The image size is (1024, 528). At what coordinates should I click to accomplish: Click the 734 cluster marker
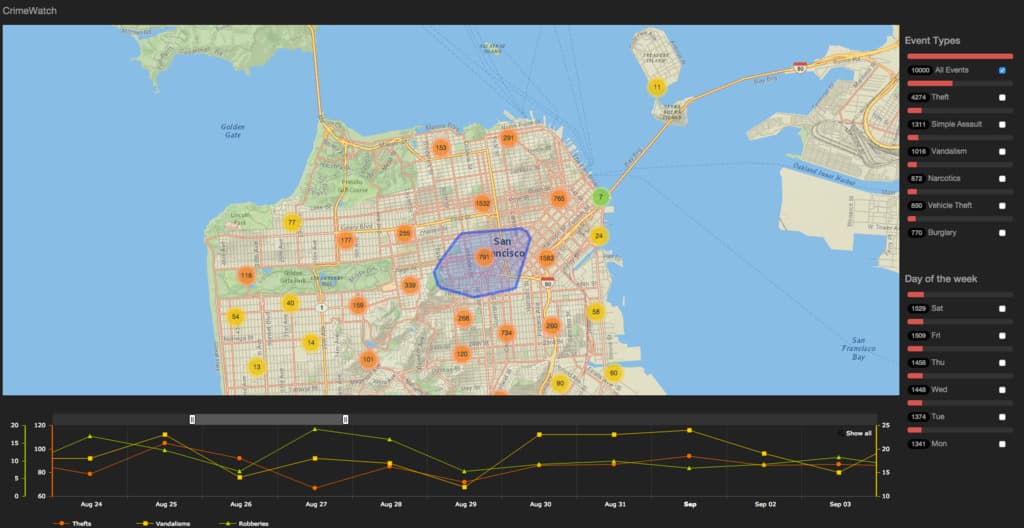click(x=506, y=333)
